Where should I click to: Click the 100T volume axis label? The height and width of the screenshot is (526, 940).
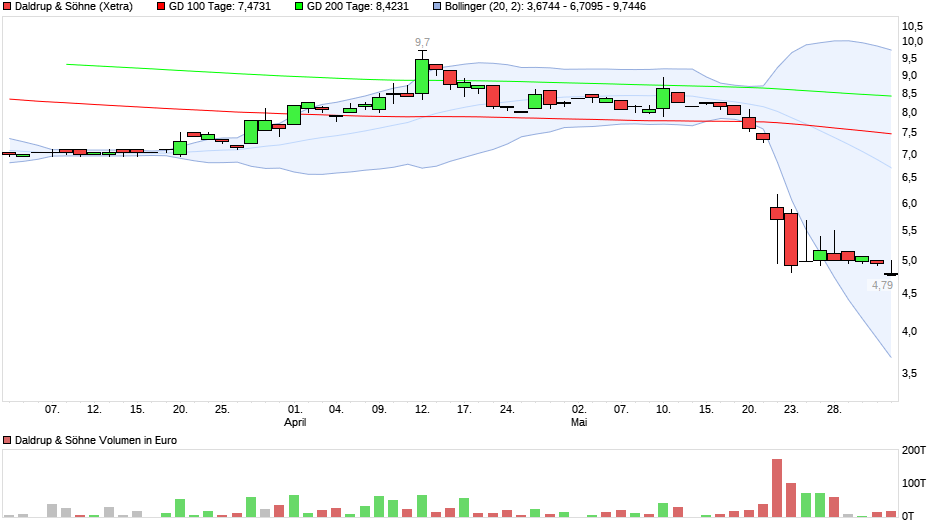914,483
